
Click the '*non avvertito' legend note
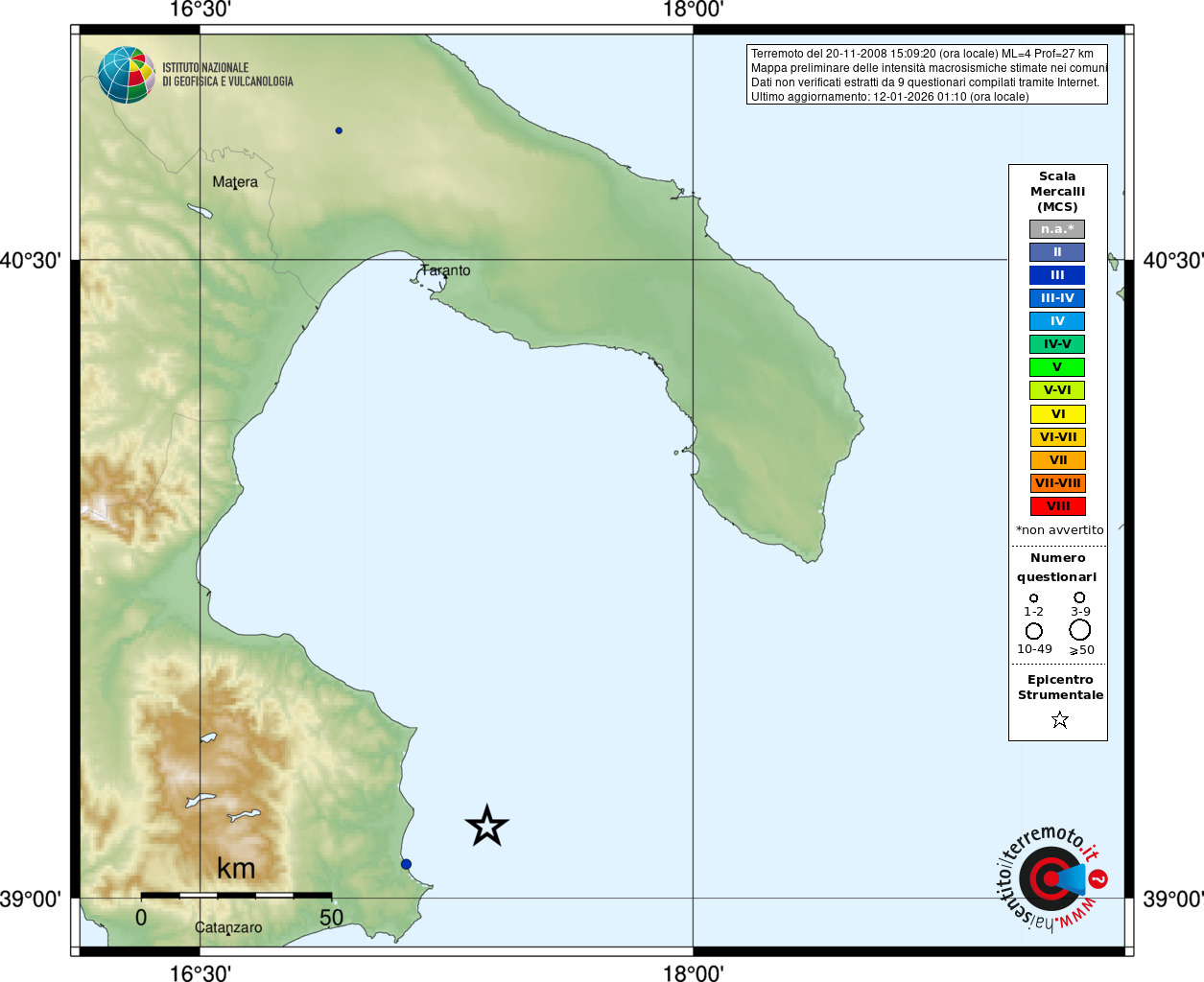pos(1060,530)
